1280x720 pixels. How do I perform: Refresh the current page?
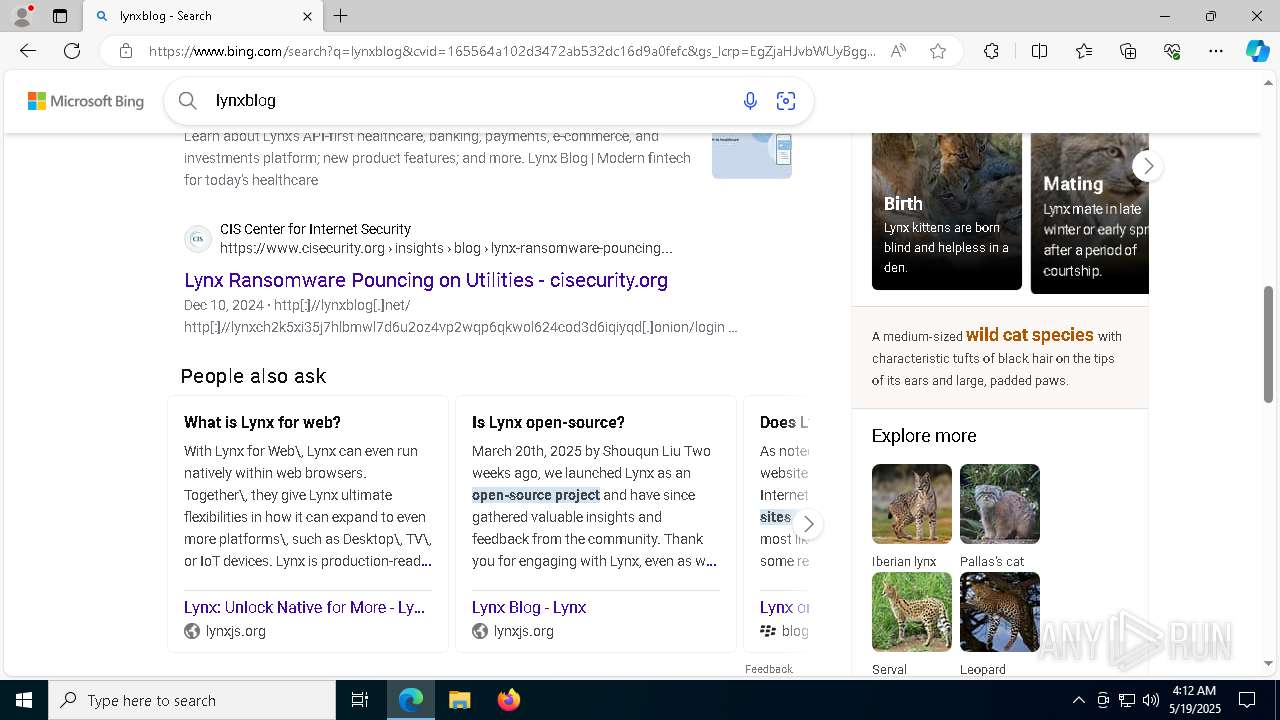(x=72, y=51)
